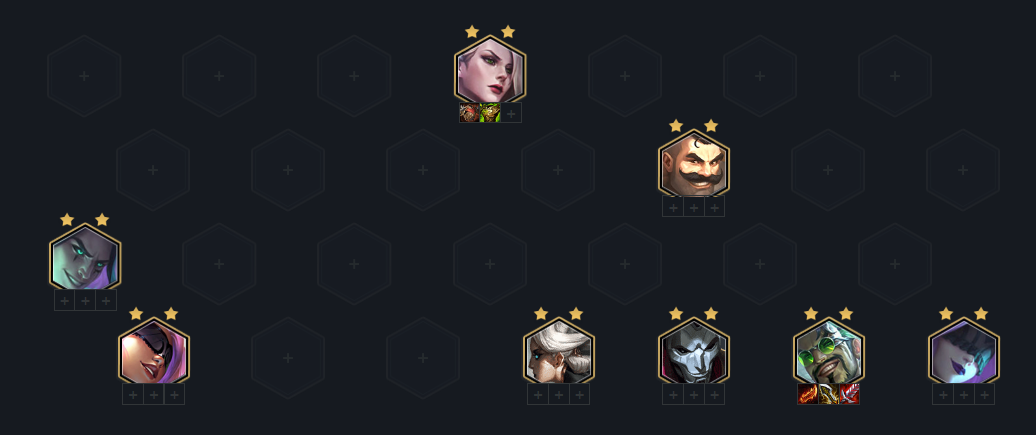1036x435 pixels.
Task: Click the purple-lipped champion in the corner
Action: pyautogui.click(x=964, y=352)
